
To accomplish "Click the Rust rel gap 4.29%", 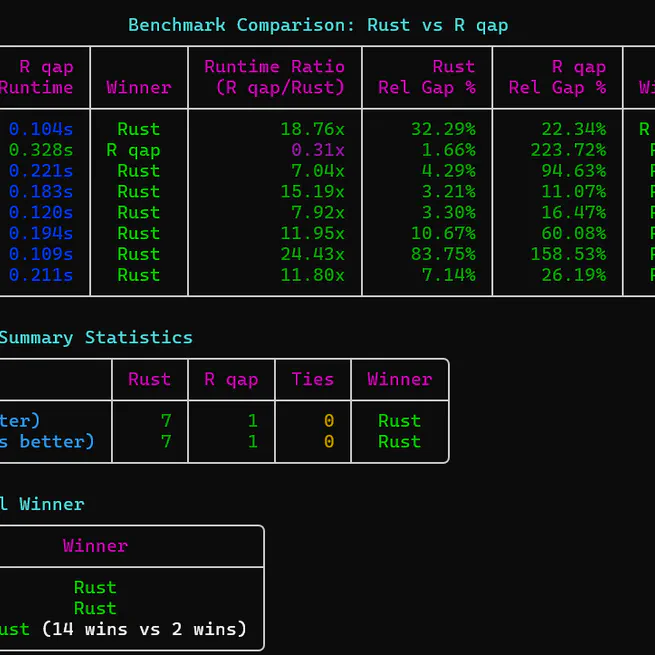I will click(449, 171).
